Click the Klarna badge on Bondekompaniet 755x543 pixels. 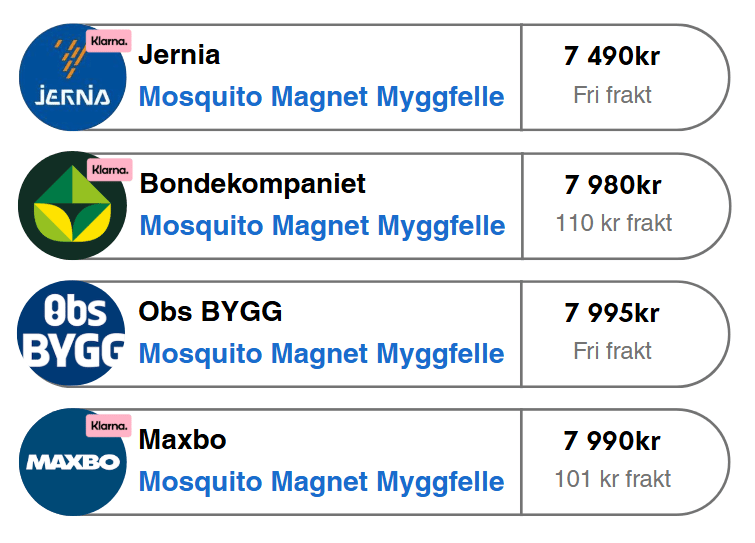pos(110,170)
